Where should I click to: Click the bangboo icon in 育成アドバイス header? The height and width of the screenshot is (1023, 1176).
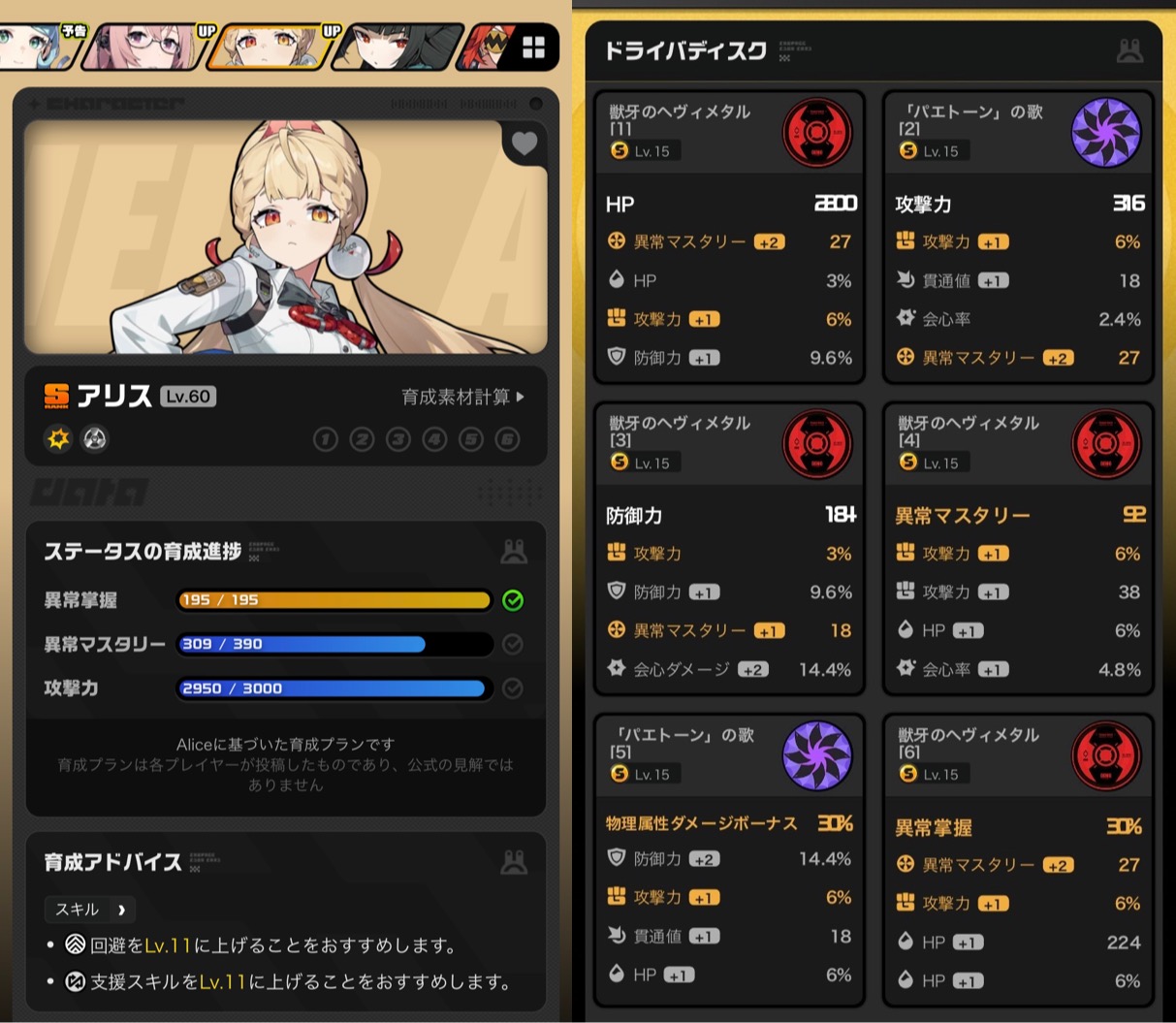(x=514, y=861)
